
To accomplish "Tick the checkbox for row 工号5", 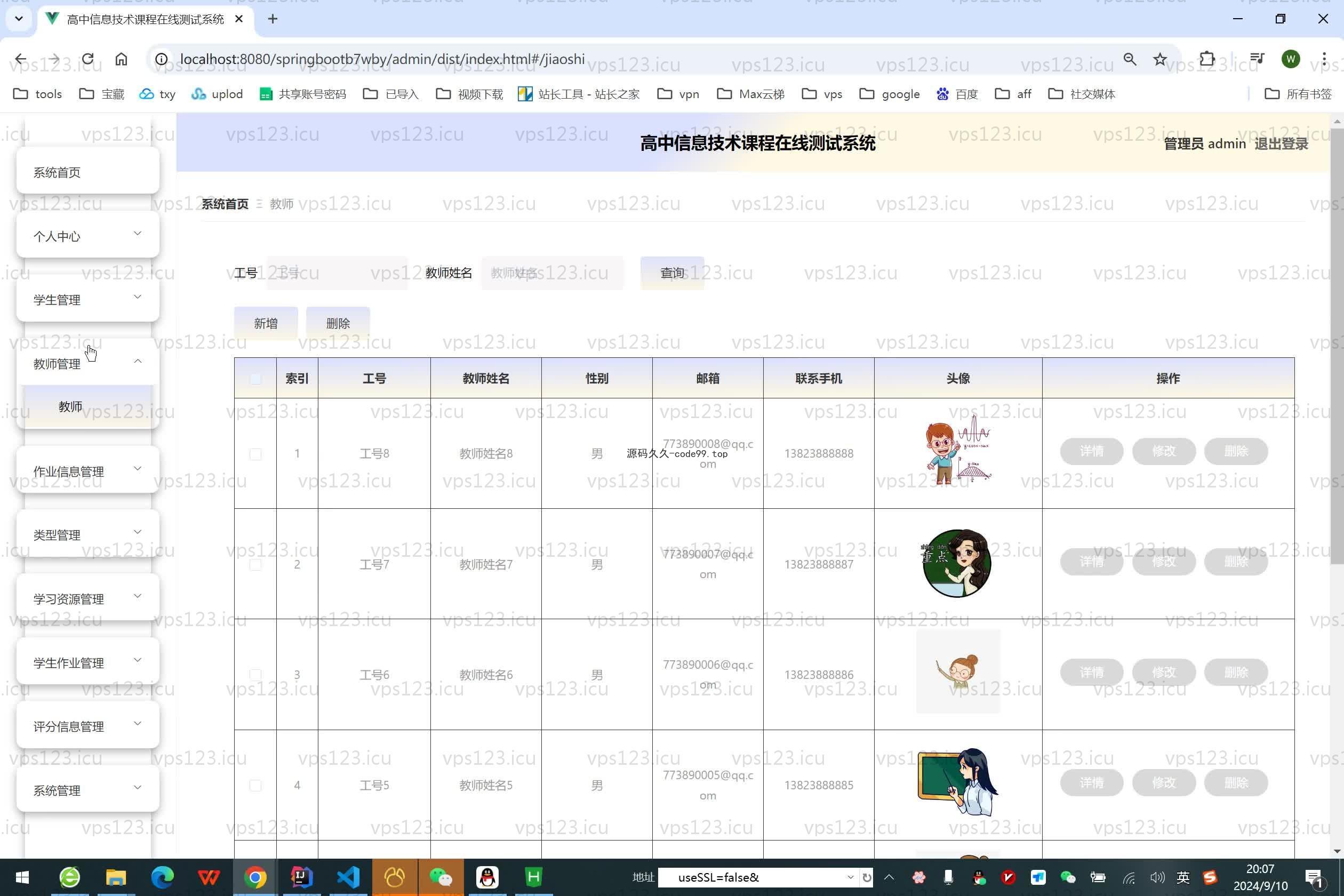I will pyautogui.click(x=255, y=785).
